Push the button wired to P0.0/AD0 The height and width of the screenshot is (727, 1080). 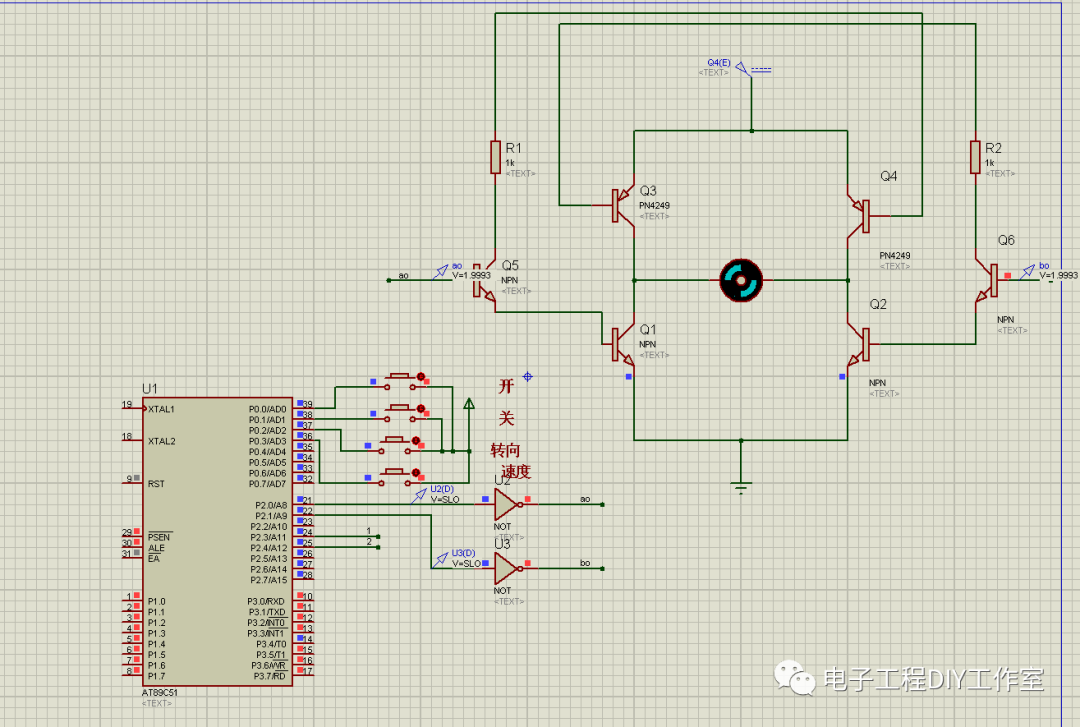[x=399, y=380]
